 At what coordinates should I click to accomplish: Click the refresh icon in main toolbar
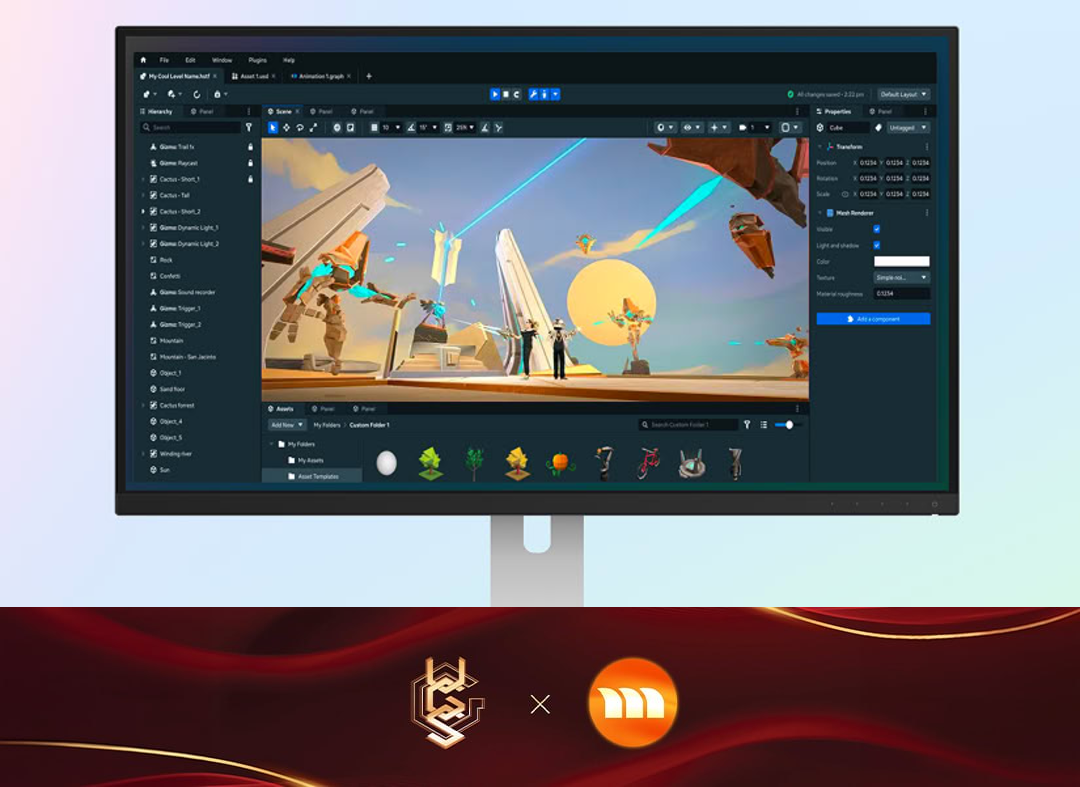pyautogui.click(x=196, y=94)
